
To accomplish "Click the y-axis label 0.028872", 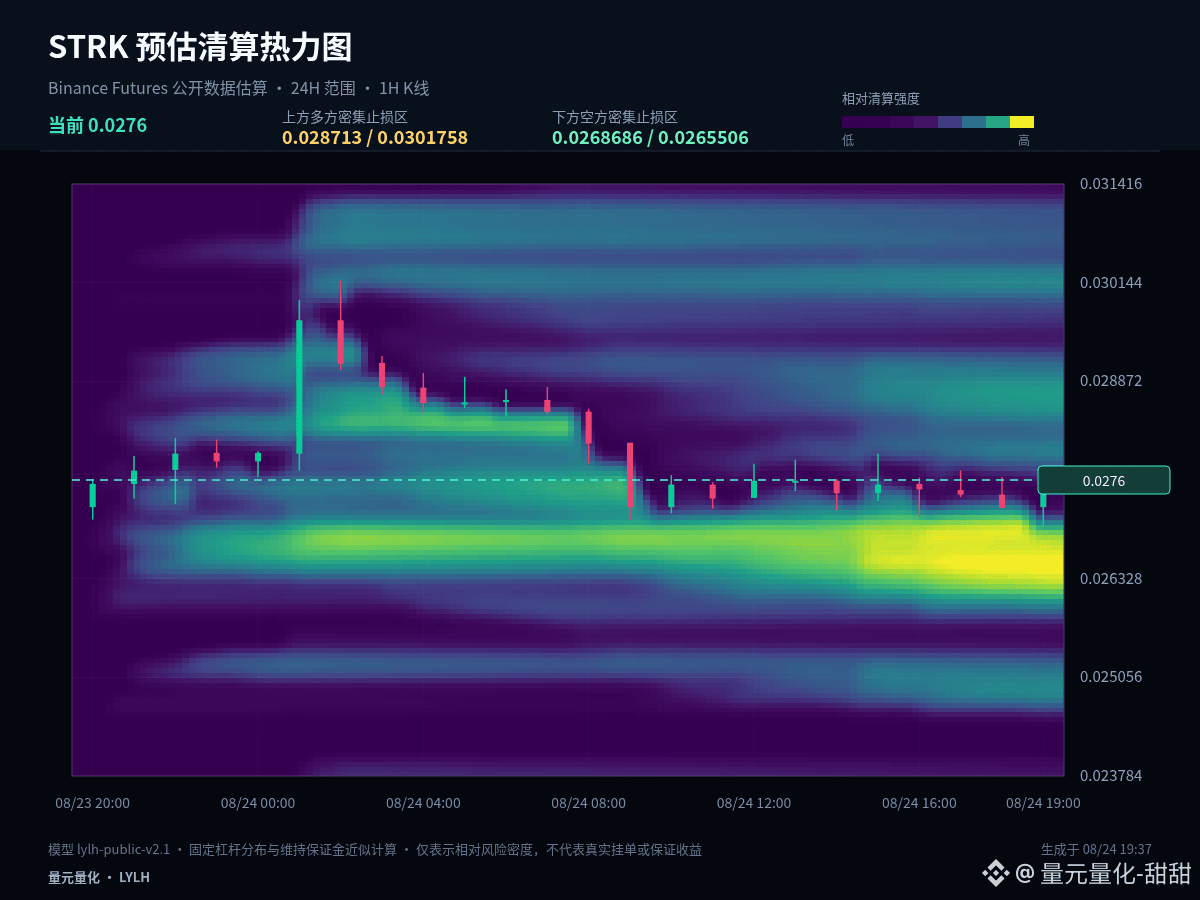I will [1110, 381].
